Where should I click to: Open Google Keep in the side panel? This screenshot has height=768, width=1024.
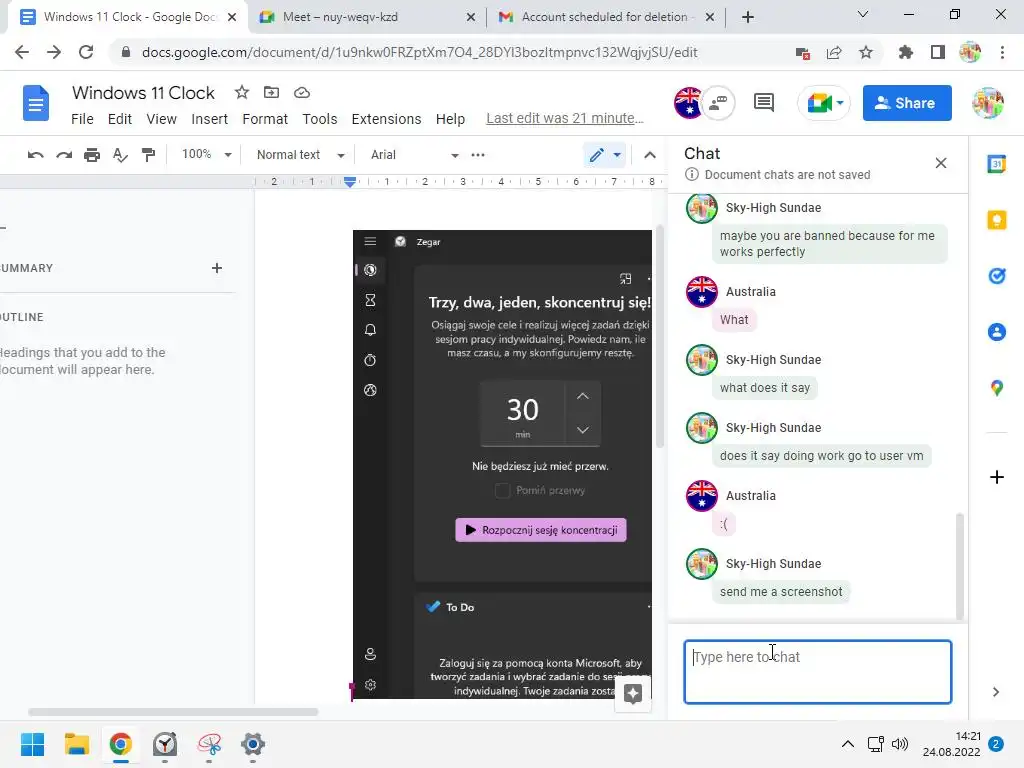pos(997,220)
